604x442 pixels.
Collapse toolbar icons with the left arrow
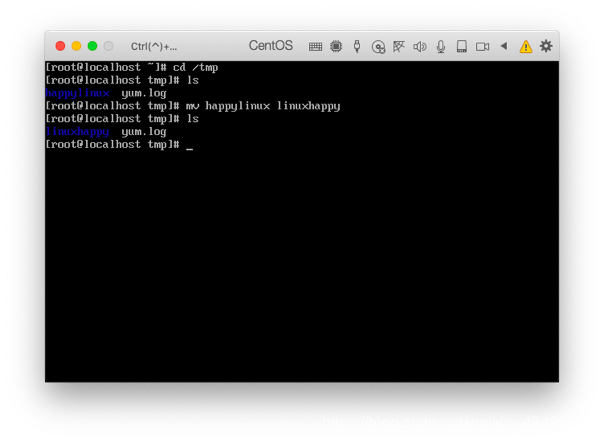point(503,46)
